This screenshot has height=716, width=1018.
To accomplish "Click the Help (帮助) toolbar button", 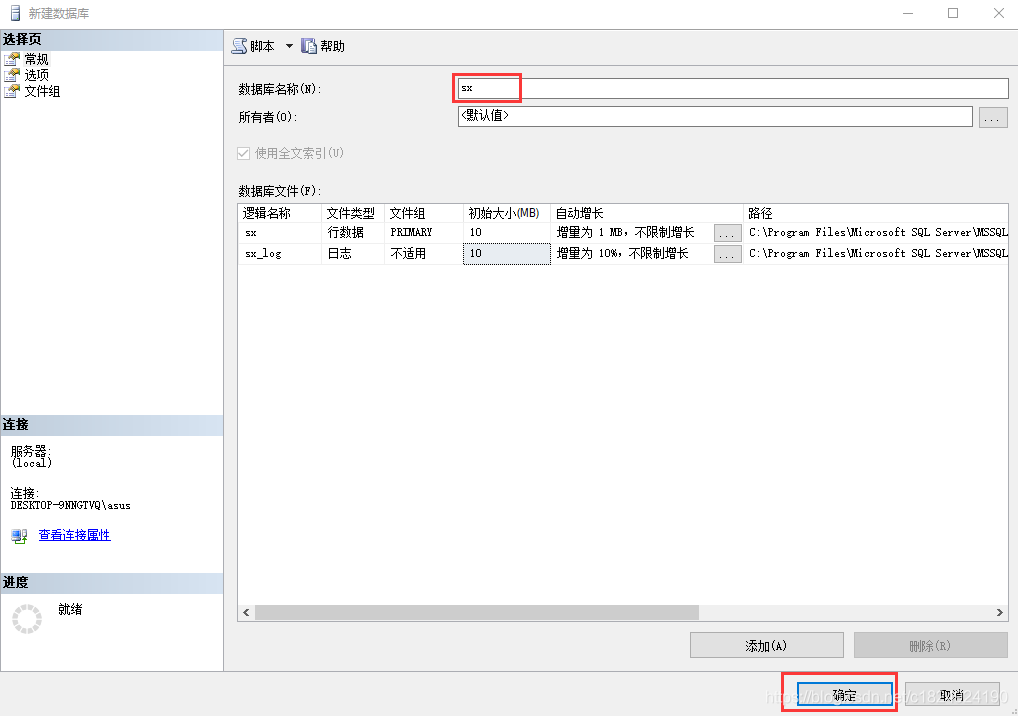I will click(x=323, y=46).
